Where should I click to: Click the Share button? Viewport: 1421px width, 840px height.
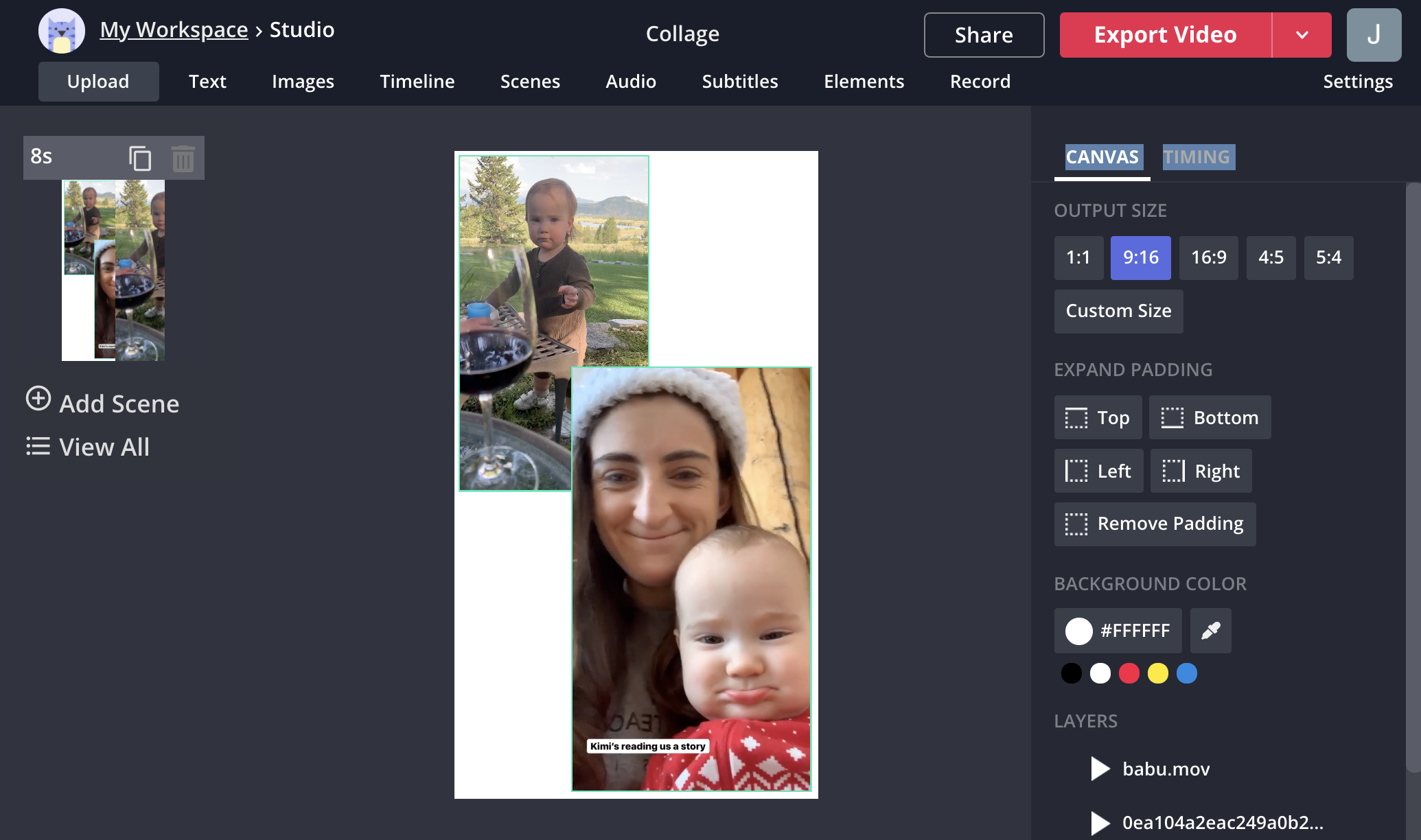click(984, 35)
